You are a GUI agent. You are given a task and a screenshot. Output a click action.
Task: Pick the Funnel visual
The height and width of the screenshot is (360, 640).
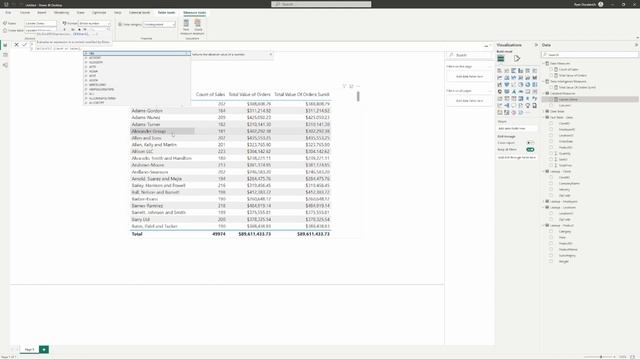click(507, 84)
